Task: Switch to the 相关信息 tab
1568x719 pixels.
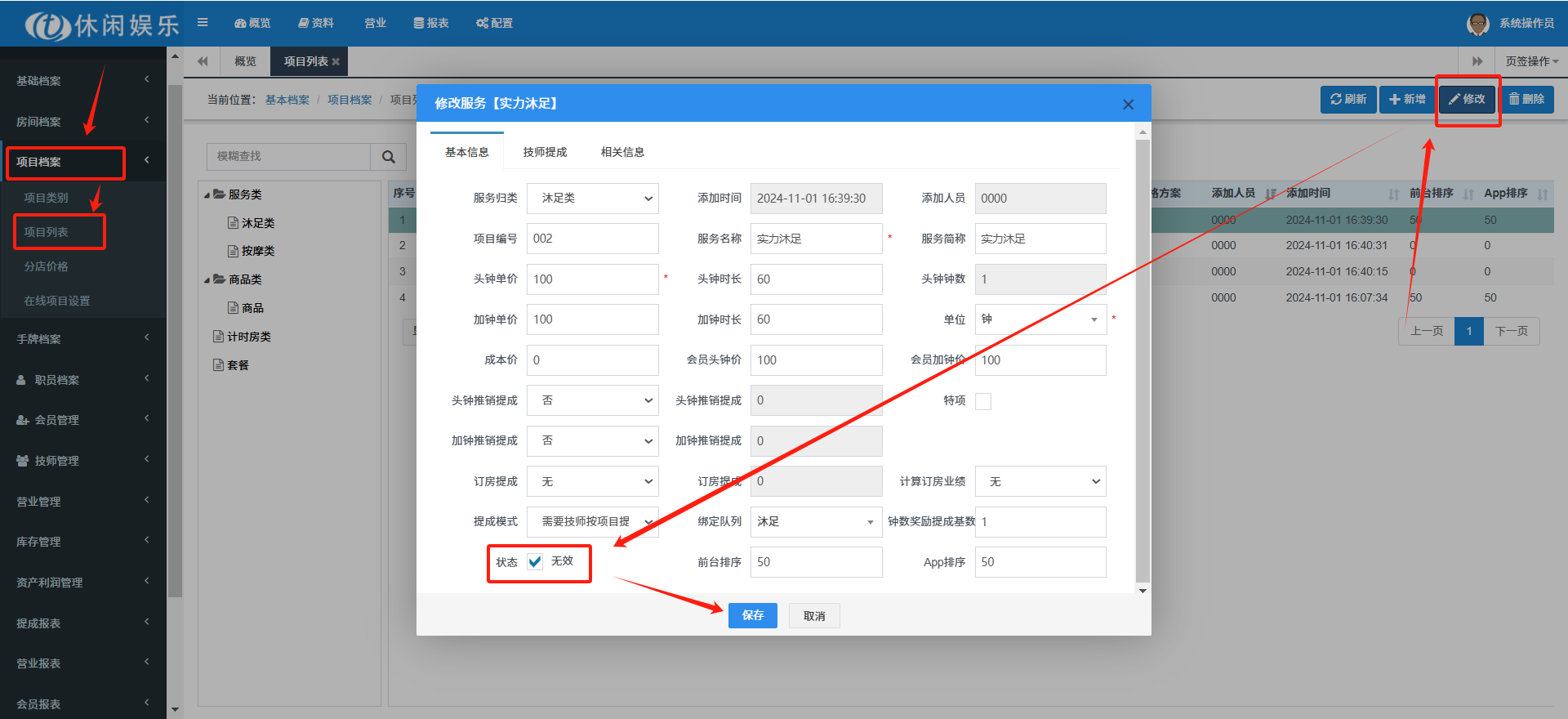Action: (622, 152)
